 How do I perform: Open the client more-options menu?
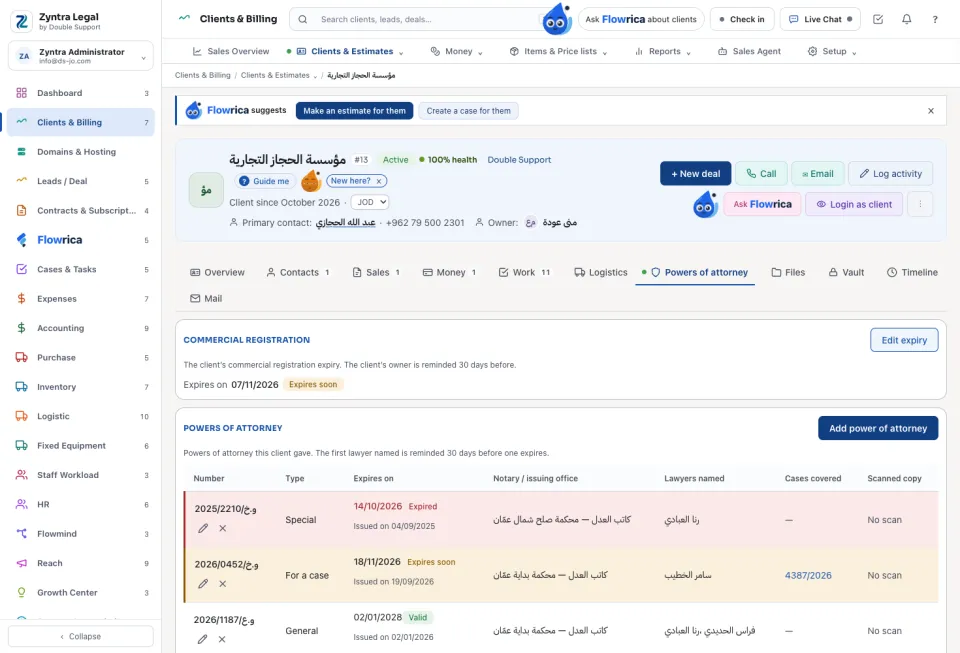coord(920,204)
